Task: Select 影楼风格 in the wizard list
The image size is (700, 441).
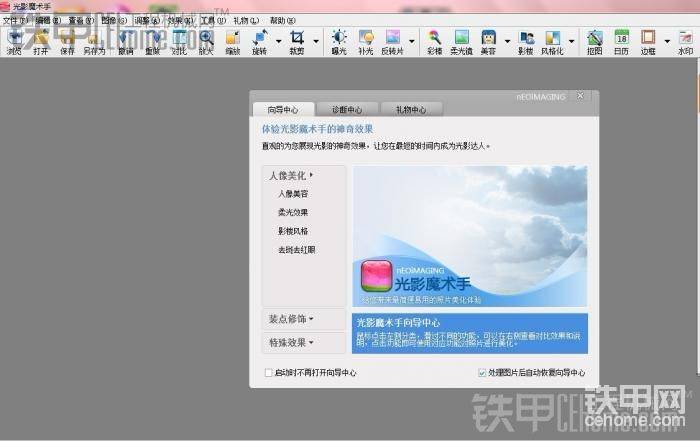Action: (x=293, y=231)
